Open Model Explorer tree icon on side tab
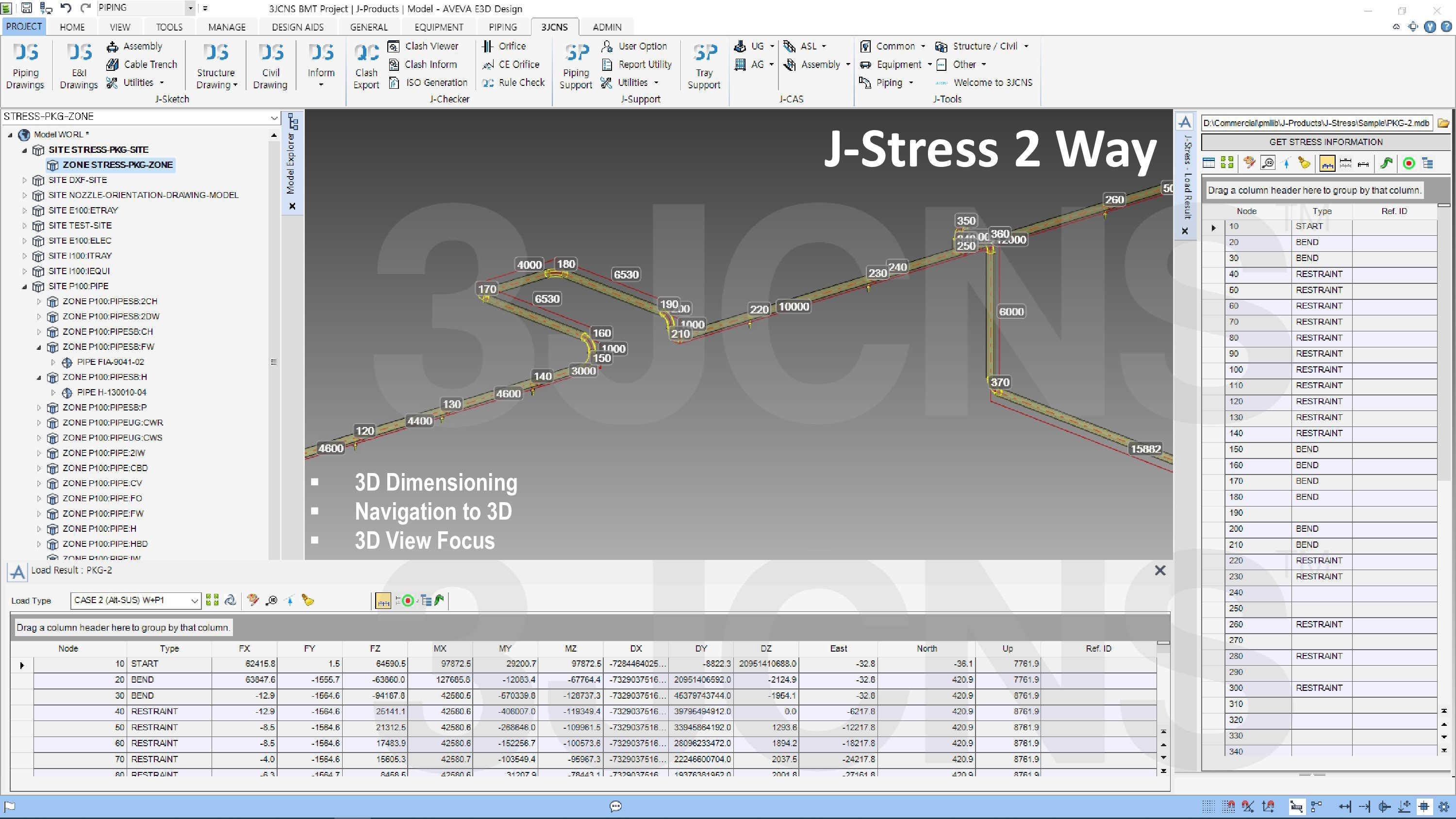Viewport: 1456px width, 819px height. coord(293,121)
